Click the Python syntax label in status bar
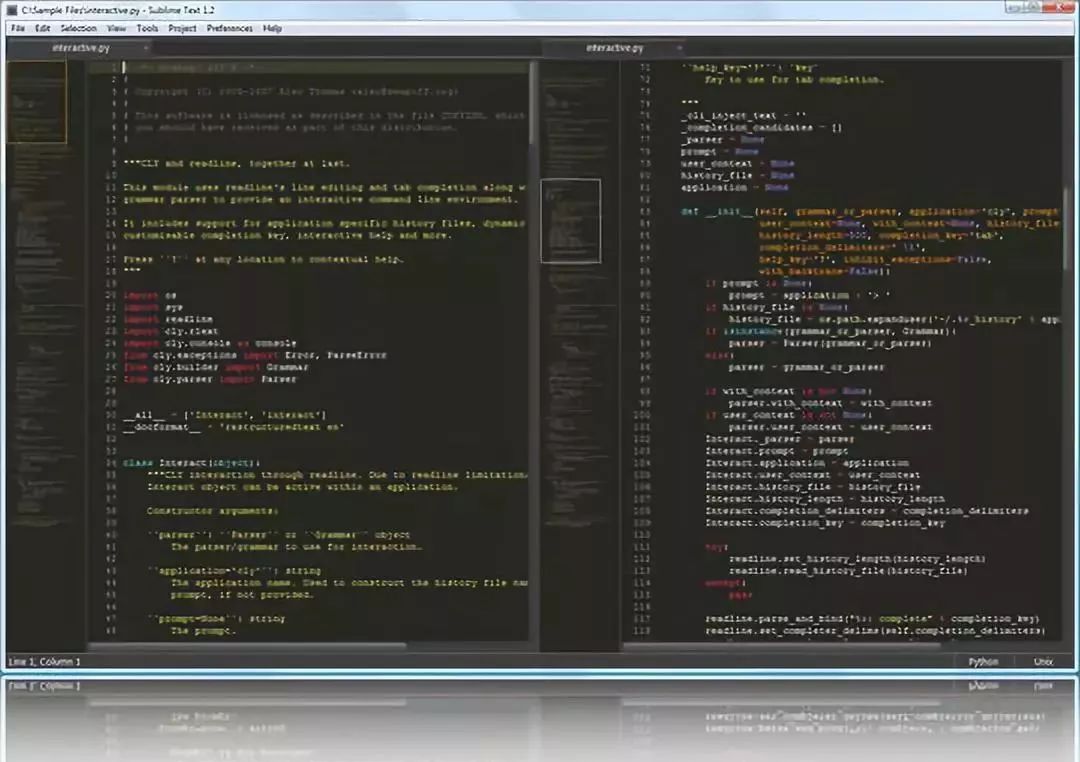This screenshot has height=762, width=1080. 983,661
